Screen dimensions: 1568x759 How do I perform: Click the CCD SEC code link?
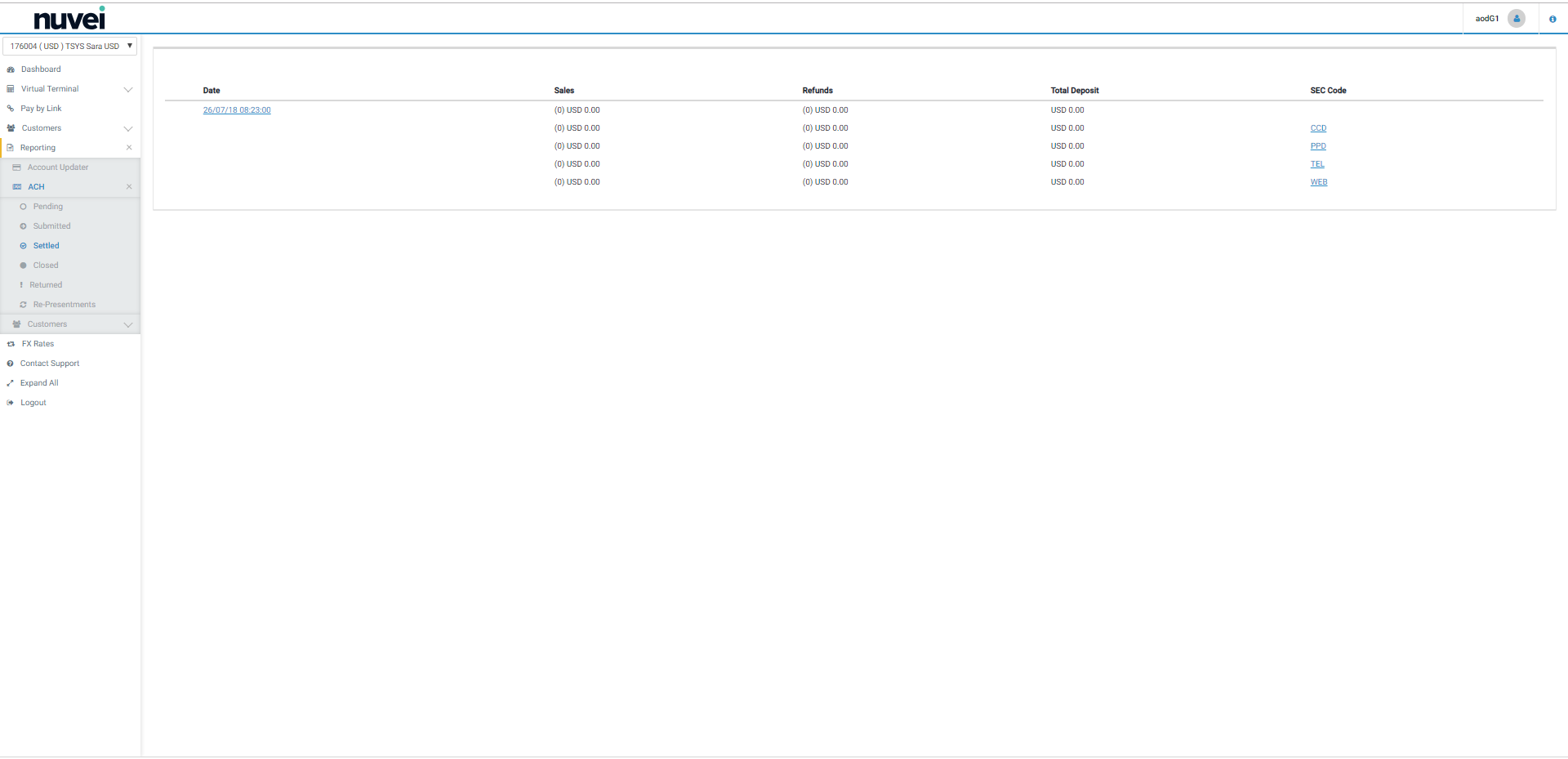[1318, 128]
